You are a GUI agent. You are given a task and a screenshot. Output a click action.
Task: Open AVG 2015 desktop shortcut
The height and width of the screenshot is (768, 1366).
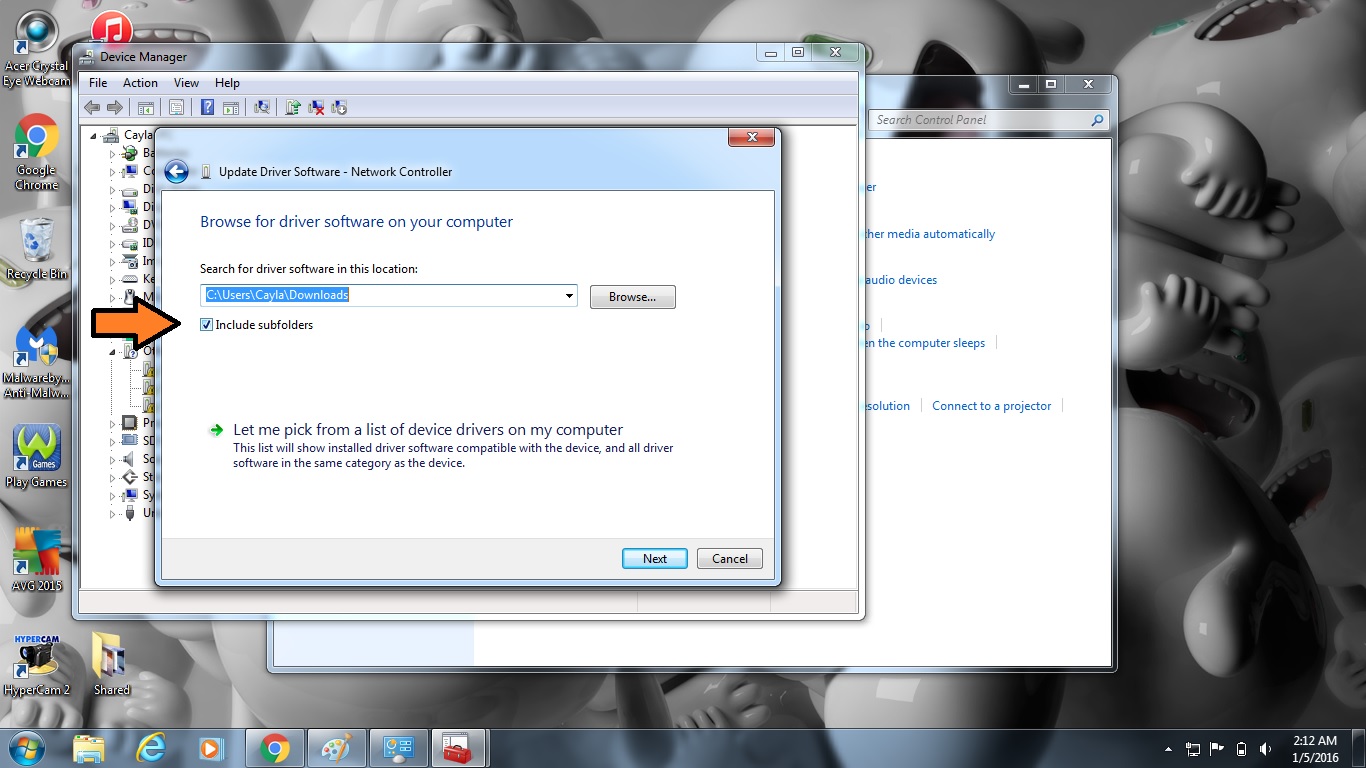point(37,560)
